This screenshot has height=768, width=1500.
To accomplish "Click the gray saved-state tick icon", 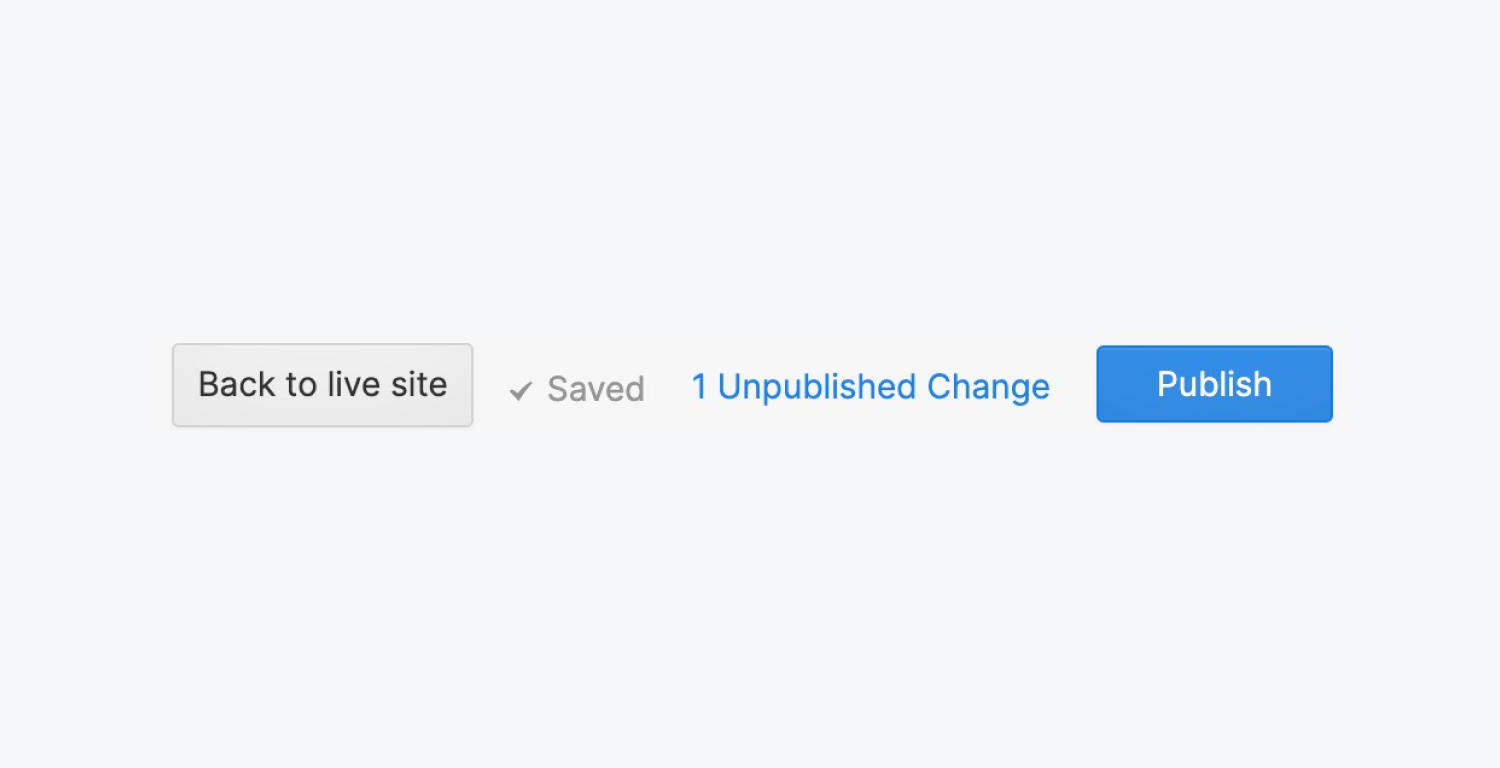I will [x=520, y=391].
